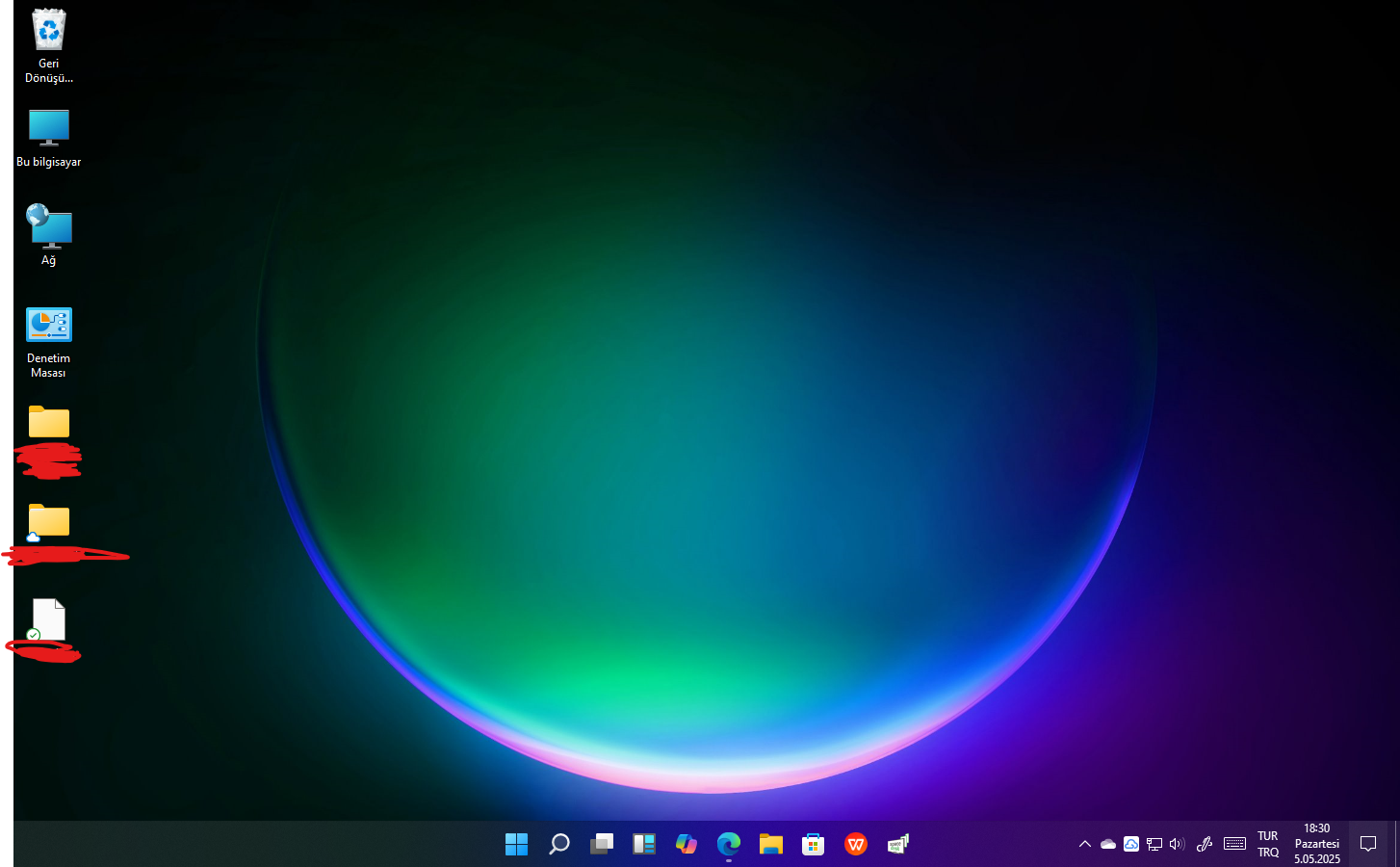
Task: Launch Copilot from the taskbar
Action: pyautogui.click(x=687, y=844)
